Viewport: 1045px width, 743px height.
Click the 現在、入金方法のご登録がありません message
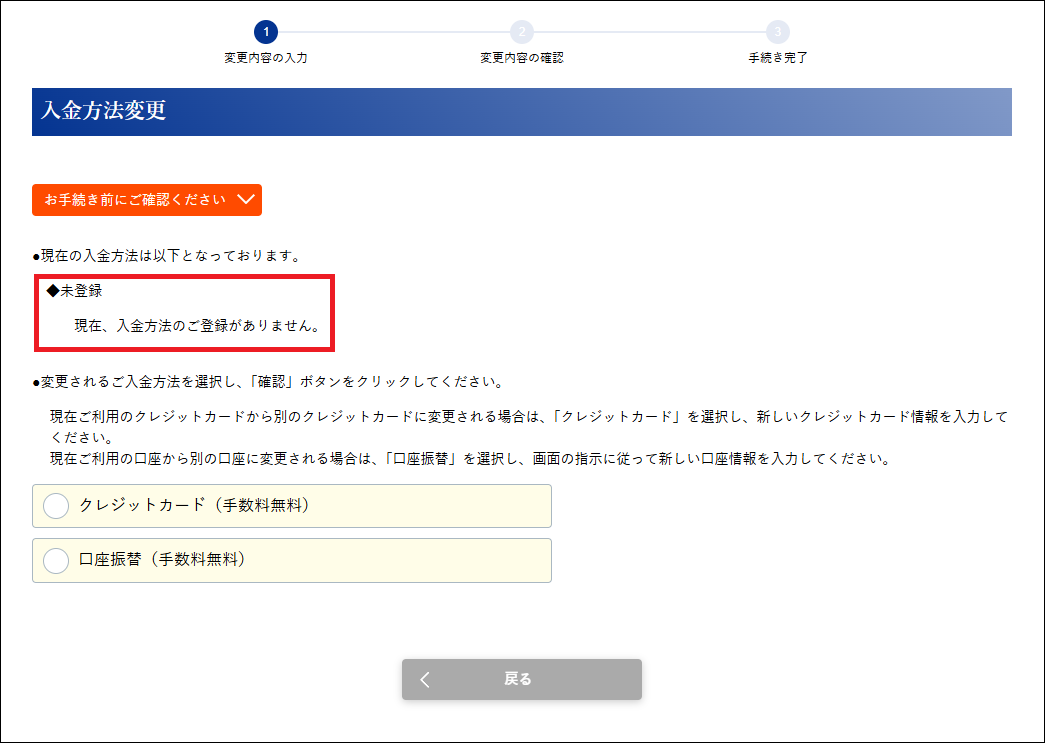click(197, 326)
